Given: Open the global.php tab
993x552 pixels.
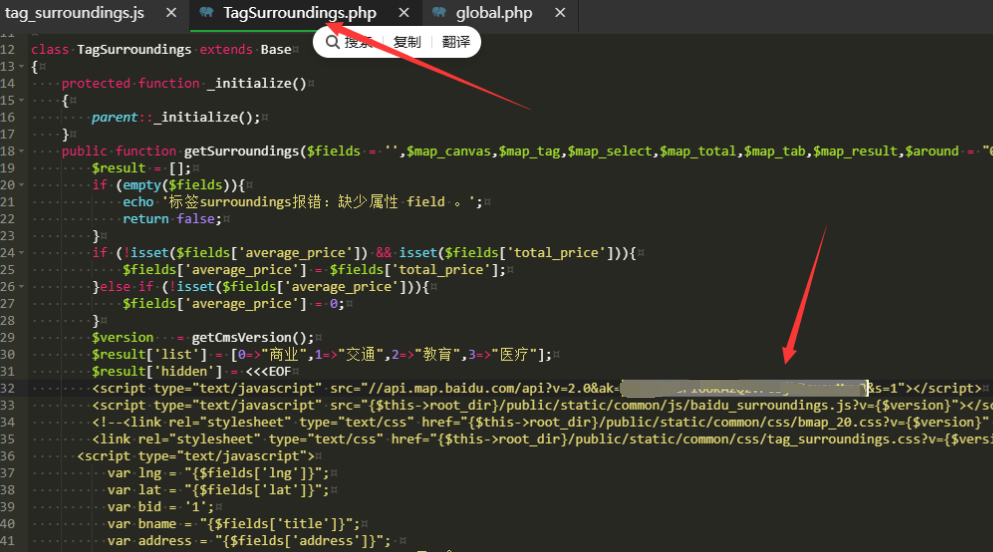Looking at the screenshot, I should [x=493, y=13].
